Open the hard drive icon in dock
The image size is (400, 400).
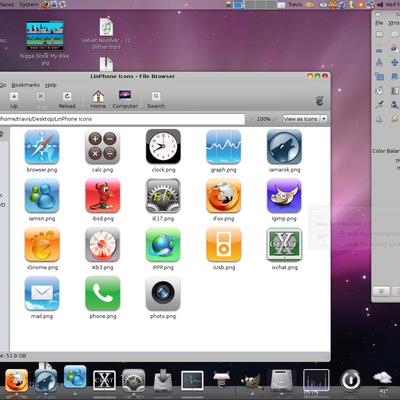tap(281, 380)
